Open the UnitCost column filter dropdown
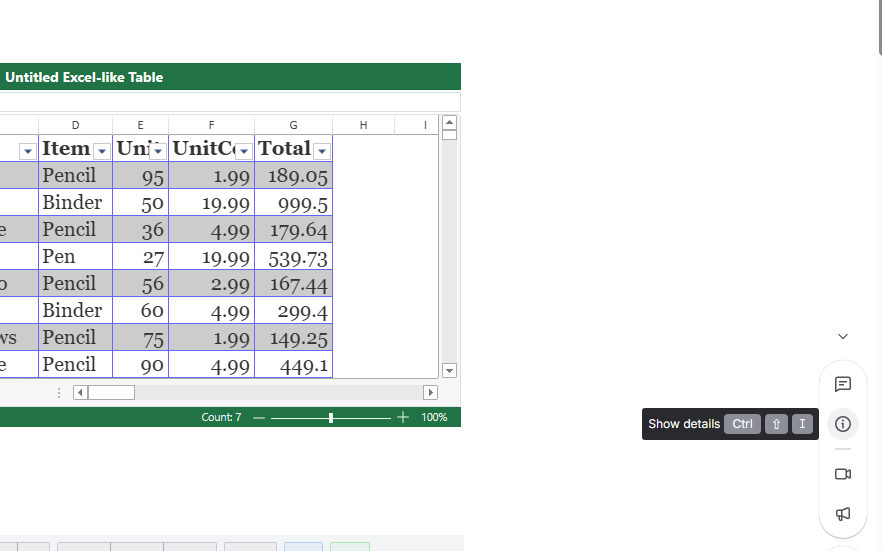Screen dimensions: 882x551 [243, 151]
